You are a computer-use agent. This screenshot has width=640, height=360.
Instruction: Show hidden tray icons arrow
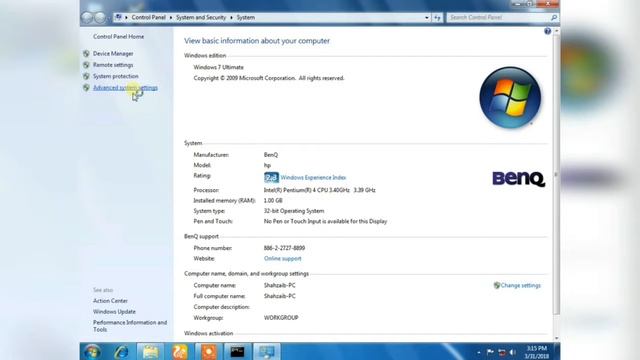[478, 352]
